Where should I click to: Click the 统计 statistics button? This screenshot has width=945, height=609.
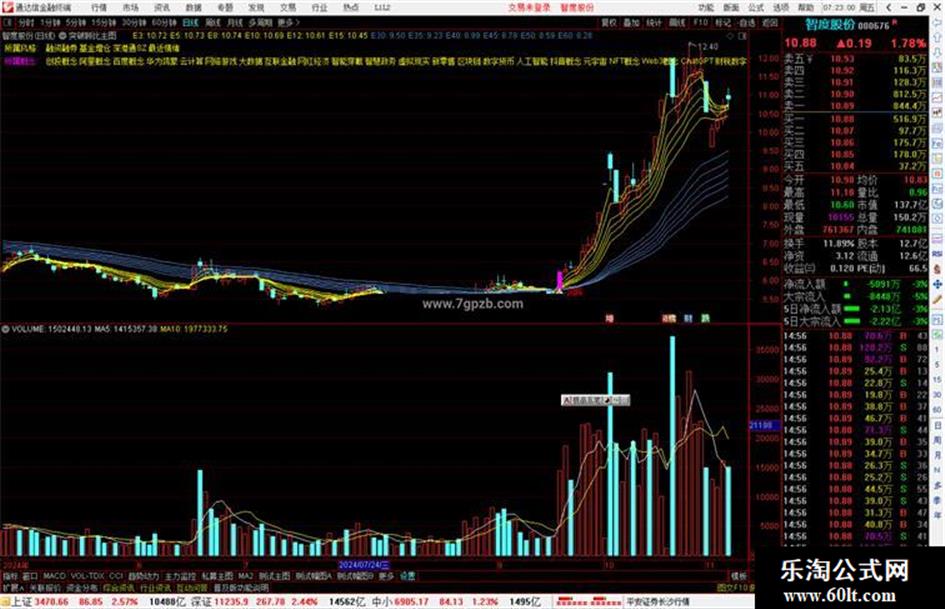click(x=655, y=22)
